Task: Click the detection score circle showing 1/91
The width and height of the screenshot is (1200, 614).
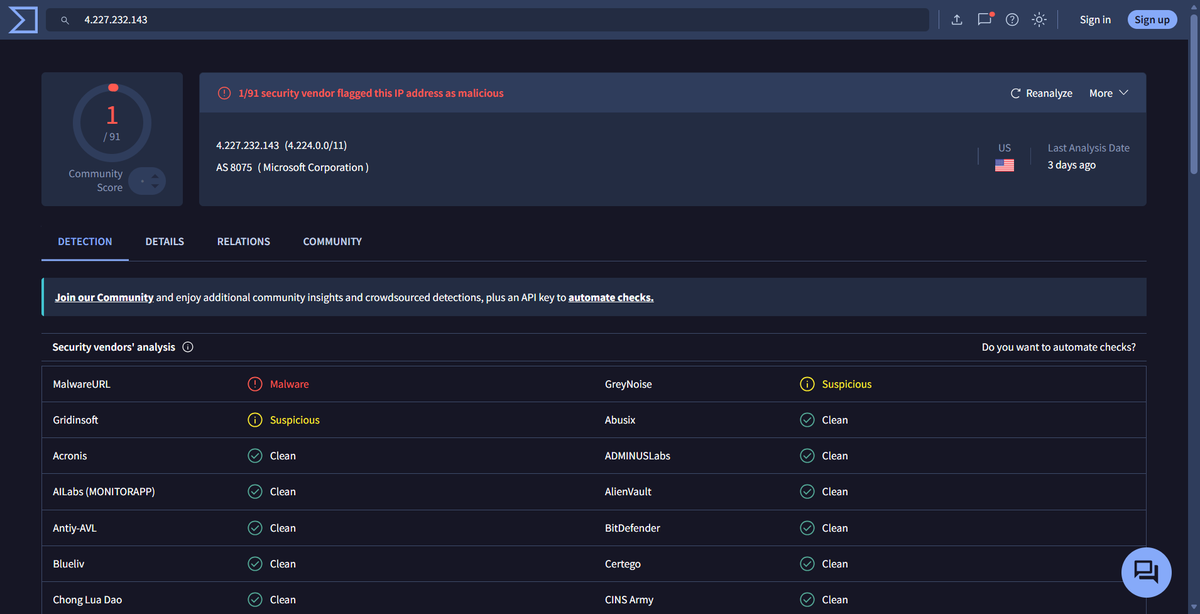Action: pos(112,124)
